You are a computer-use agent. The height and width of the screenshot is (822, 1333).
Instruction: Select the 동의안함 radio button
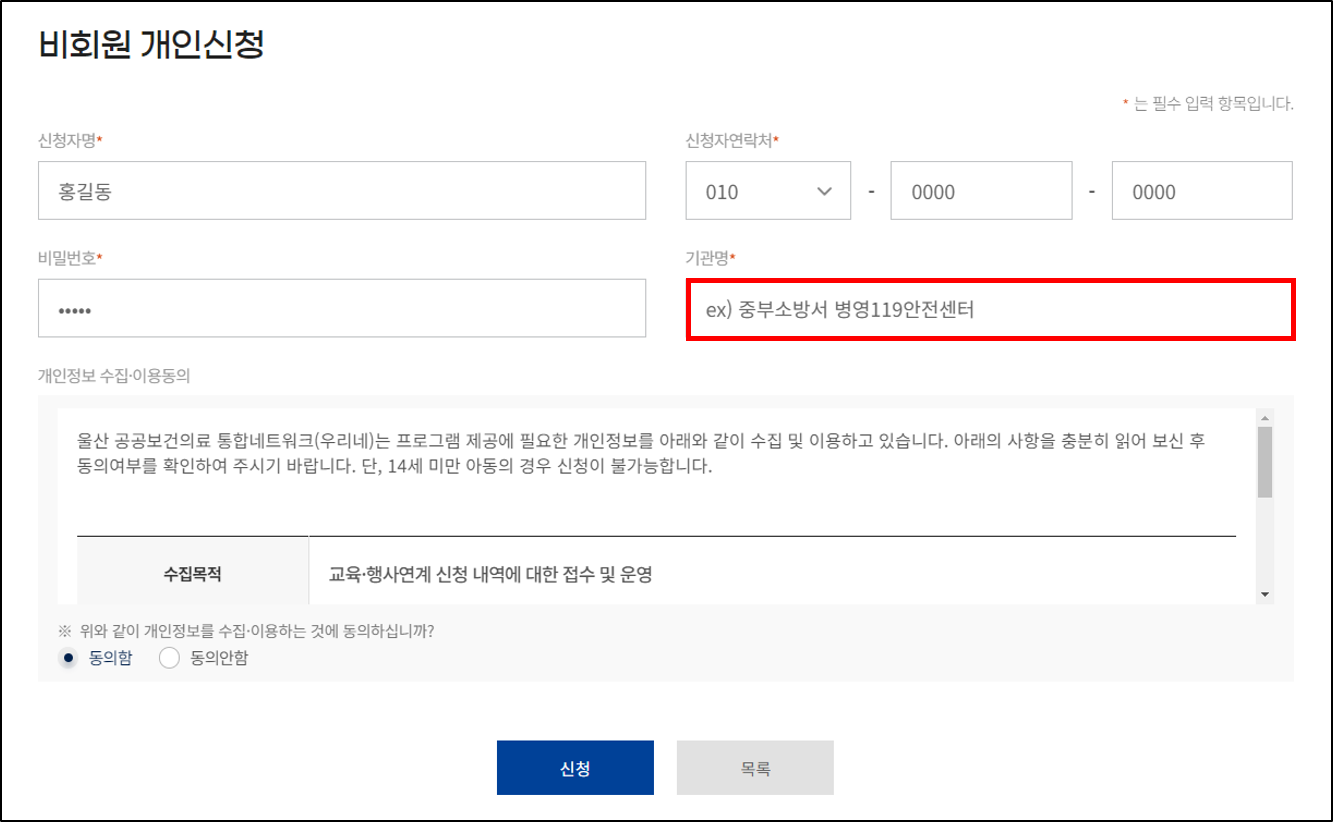169,658
